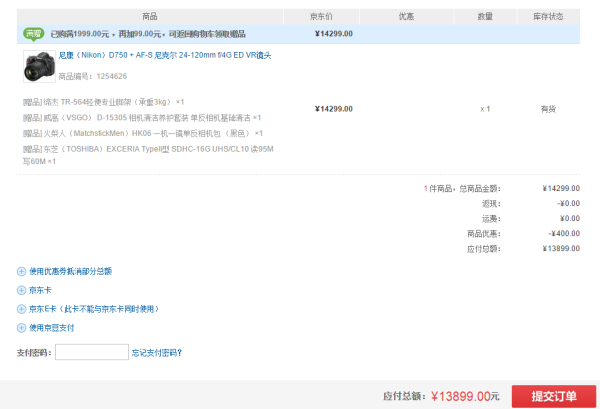Click the 运费 value ¥0.00
Viewport: 600px width, 409px height.
click(570, 218)
